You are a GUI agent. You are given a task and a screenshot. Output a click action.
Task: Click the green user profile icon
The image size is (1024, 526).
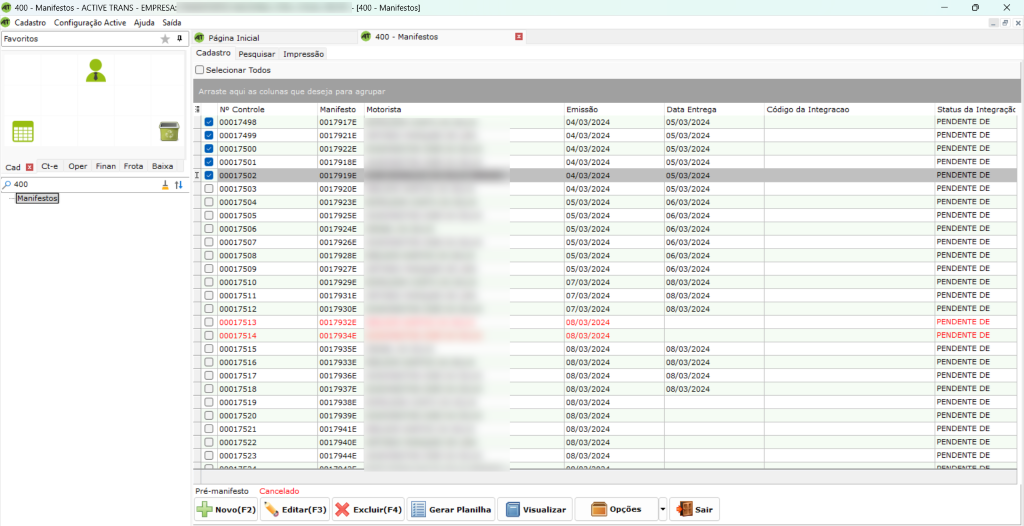[96, 70]
